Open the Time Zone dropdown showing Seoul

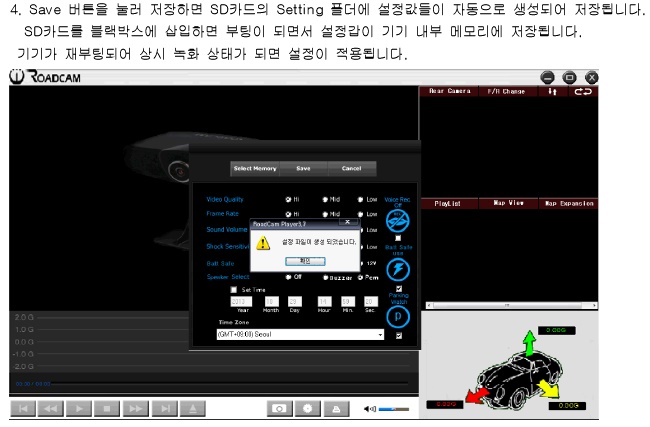coord(300,334)
